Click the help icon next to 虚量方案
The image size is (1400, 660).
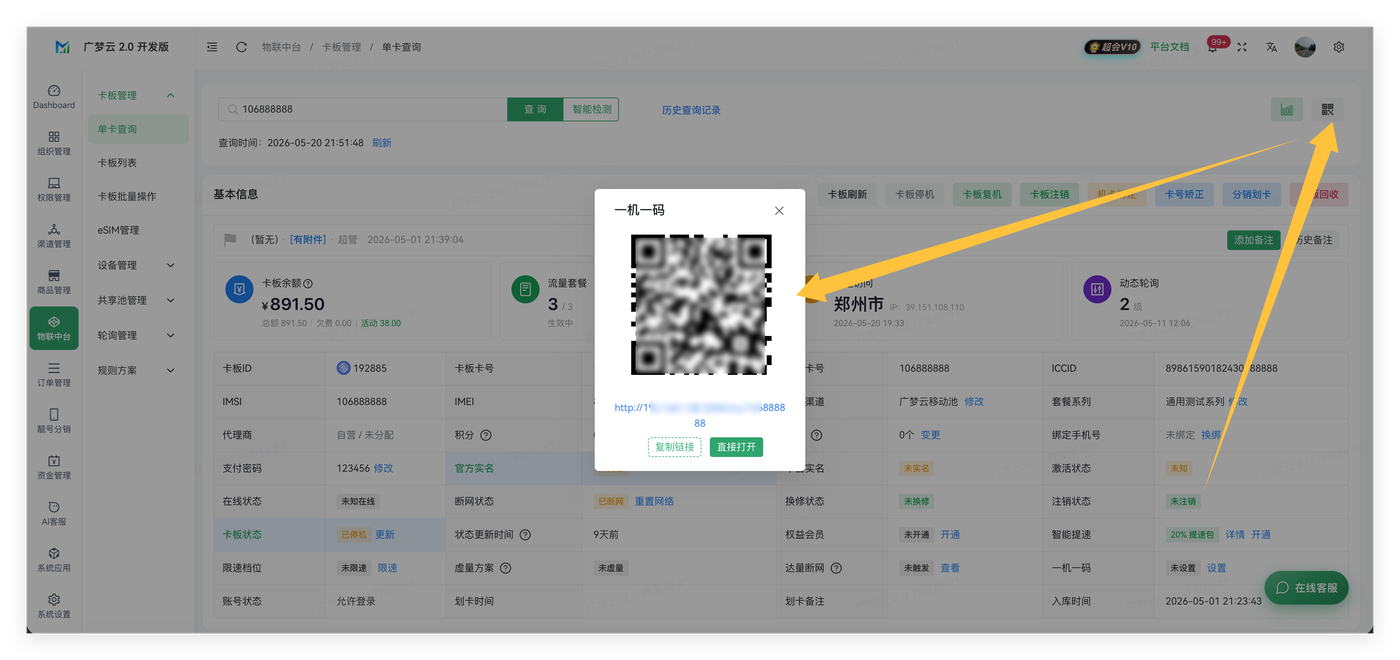tap(505, 568)
